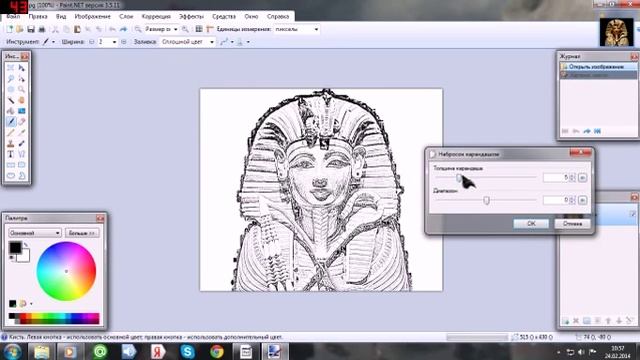Select the Move Selected Pixels tool
Viewport: 640px width, 360px height.
coord(22,68)
